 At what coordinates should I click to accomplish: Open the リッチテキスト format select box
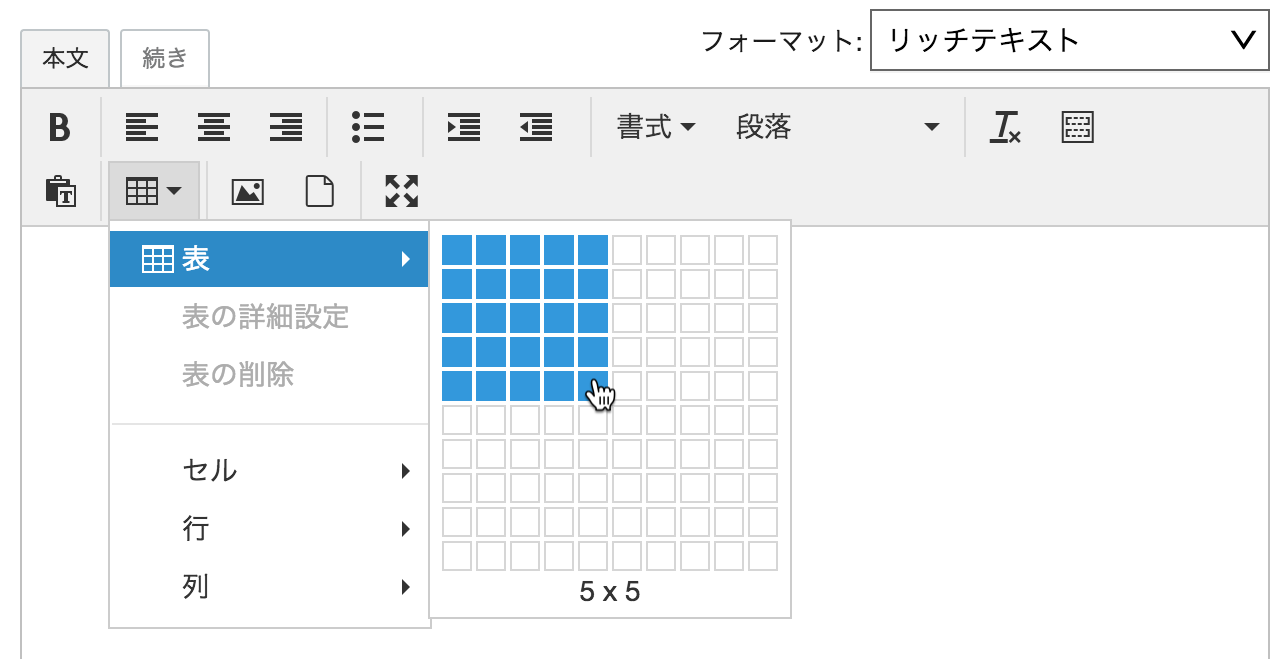tap(1069, 40)
